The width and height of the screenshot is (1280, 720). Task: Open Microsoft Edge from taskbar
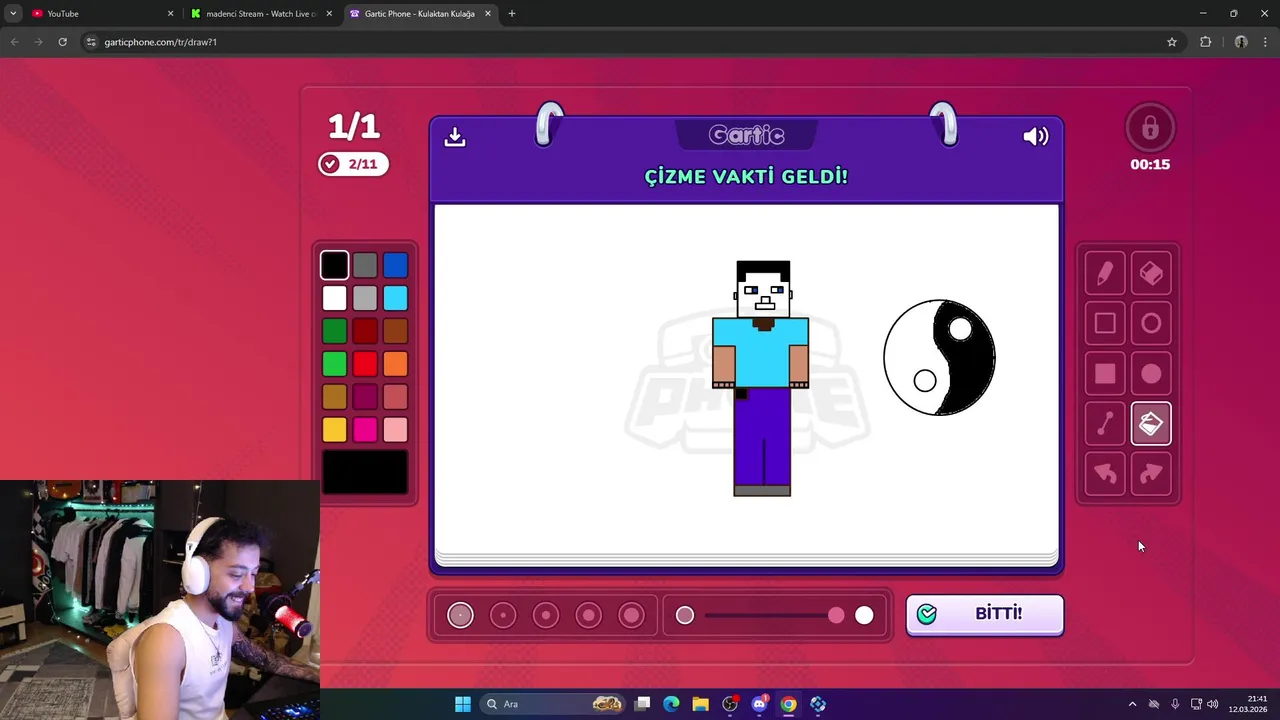point(671,704)
